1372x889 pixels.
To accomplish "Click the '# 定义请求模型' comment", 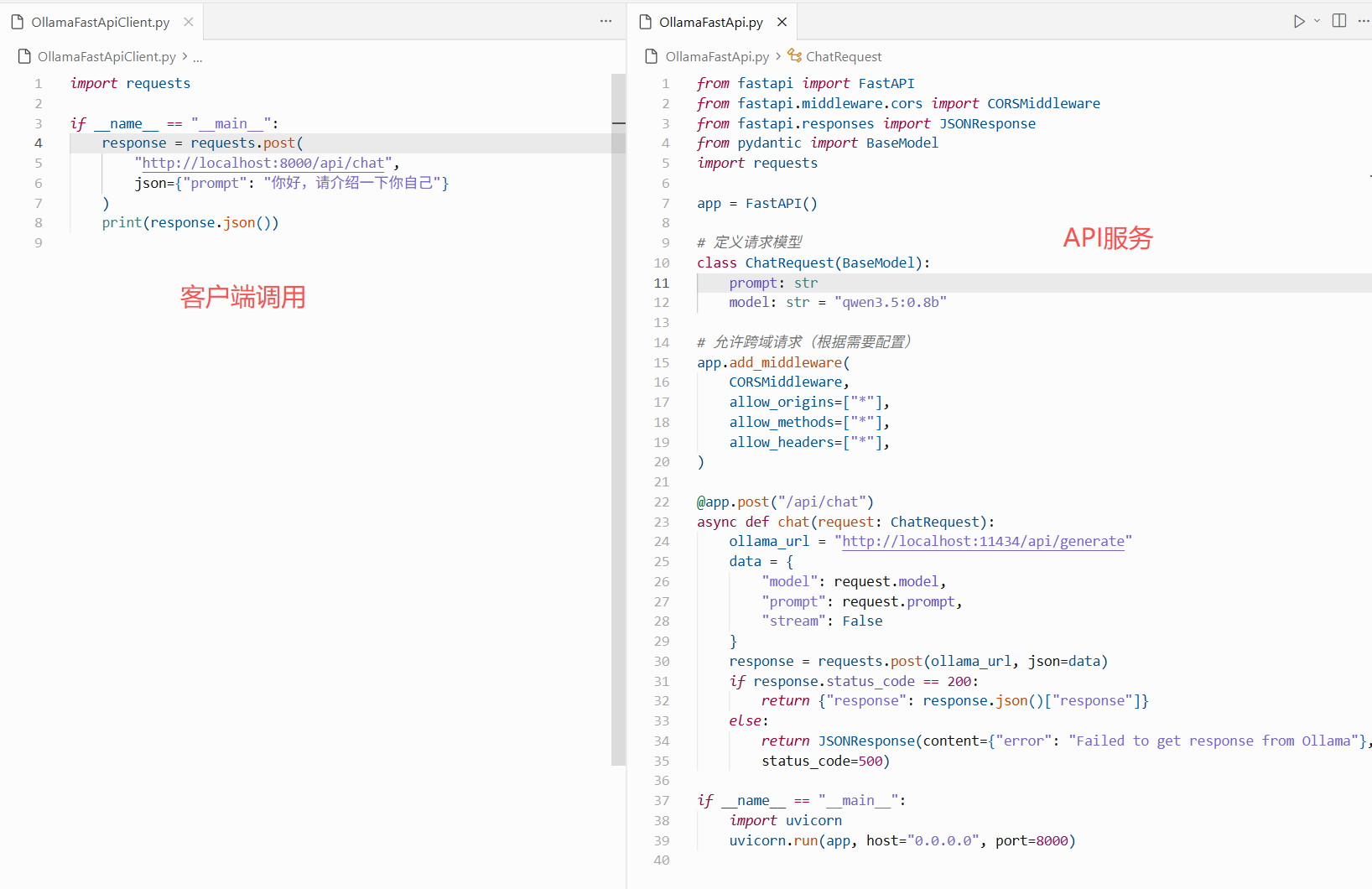I will (750, 242).
